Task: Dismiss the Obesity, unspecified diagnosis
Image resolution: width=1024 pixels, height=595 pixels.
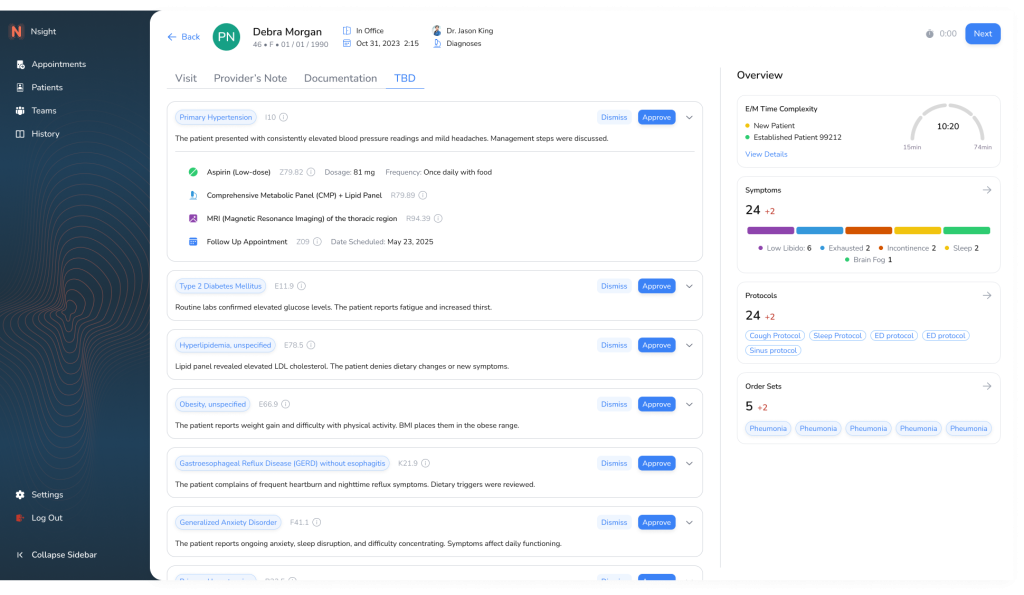Action: [x=614, y=404]
